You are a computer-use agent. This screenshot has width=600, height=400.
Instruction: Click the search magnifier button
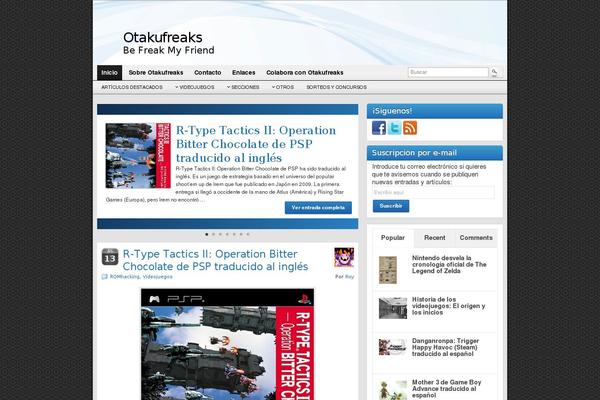(x=494, y=72)
